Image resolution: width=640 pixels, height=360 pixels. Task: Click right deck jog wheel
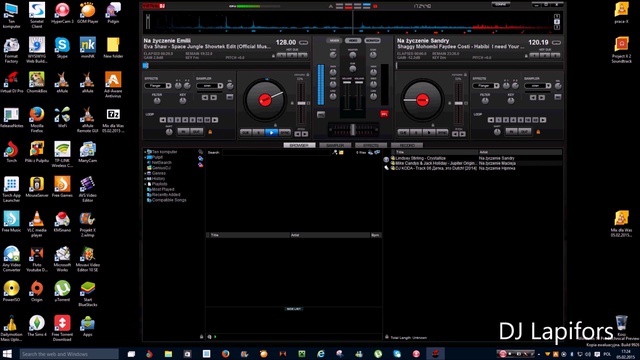pos(422,100)
